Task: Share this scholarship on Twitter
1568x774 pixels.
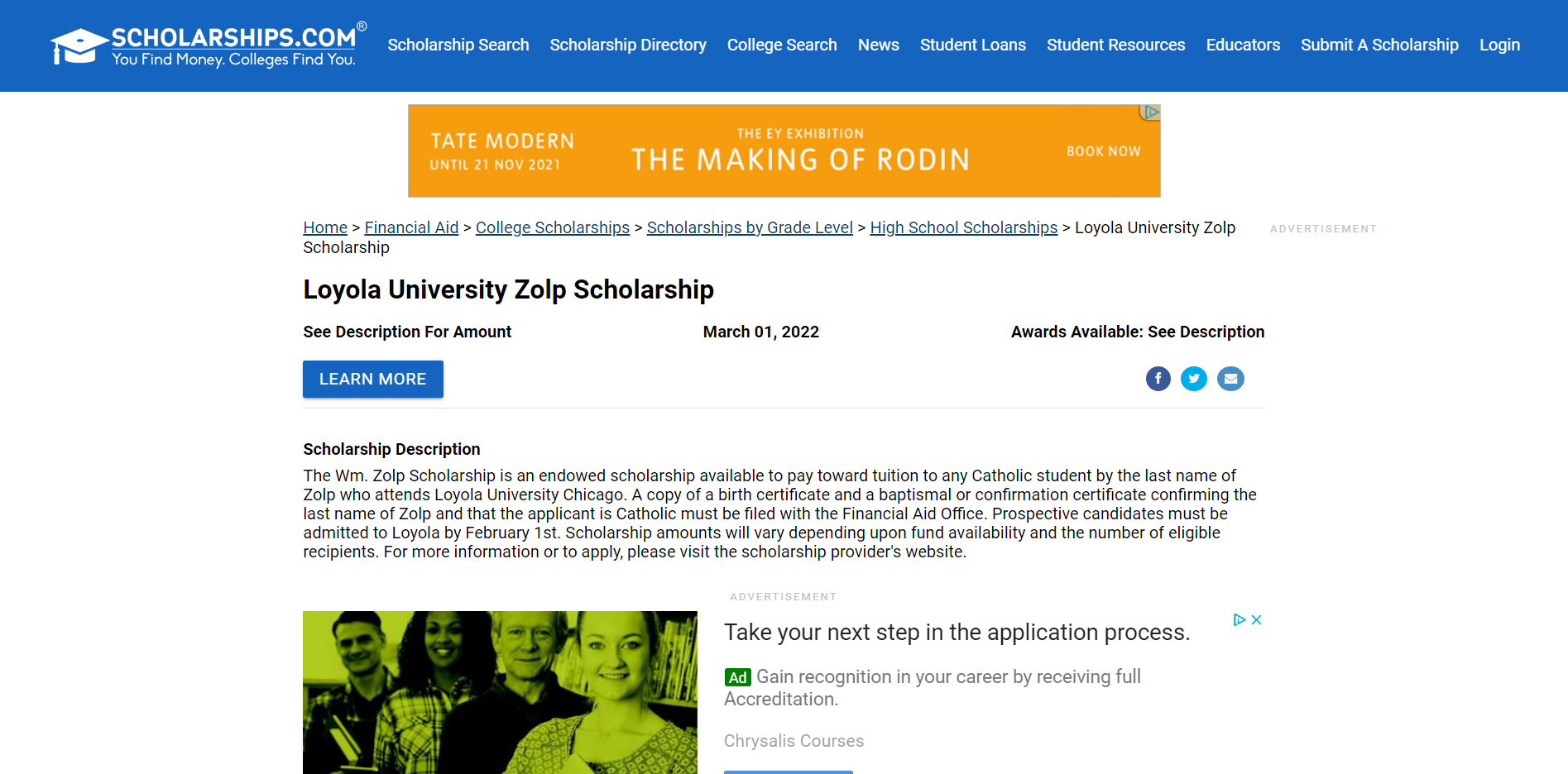Action: 1194,379
